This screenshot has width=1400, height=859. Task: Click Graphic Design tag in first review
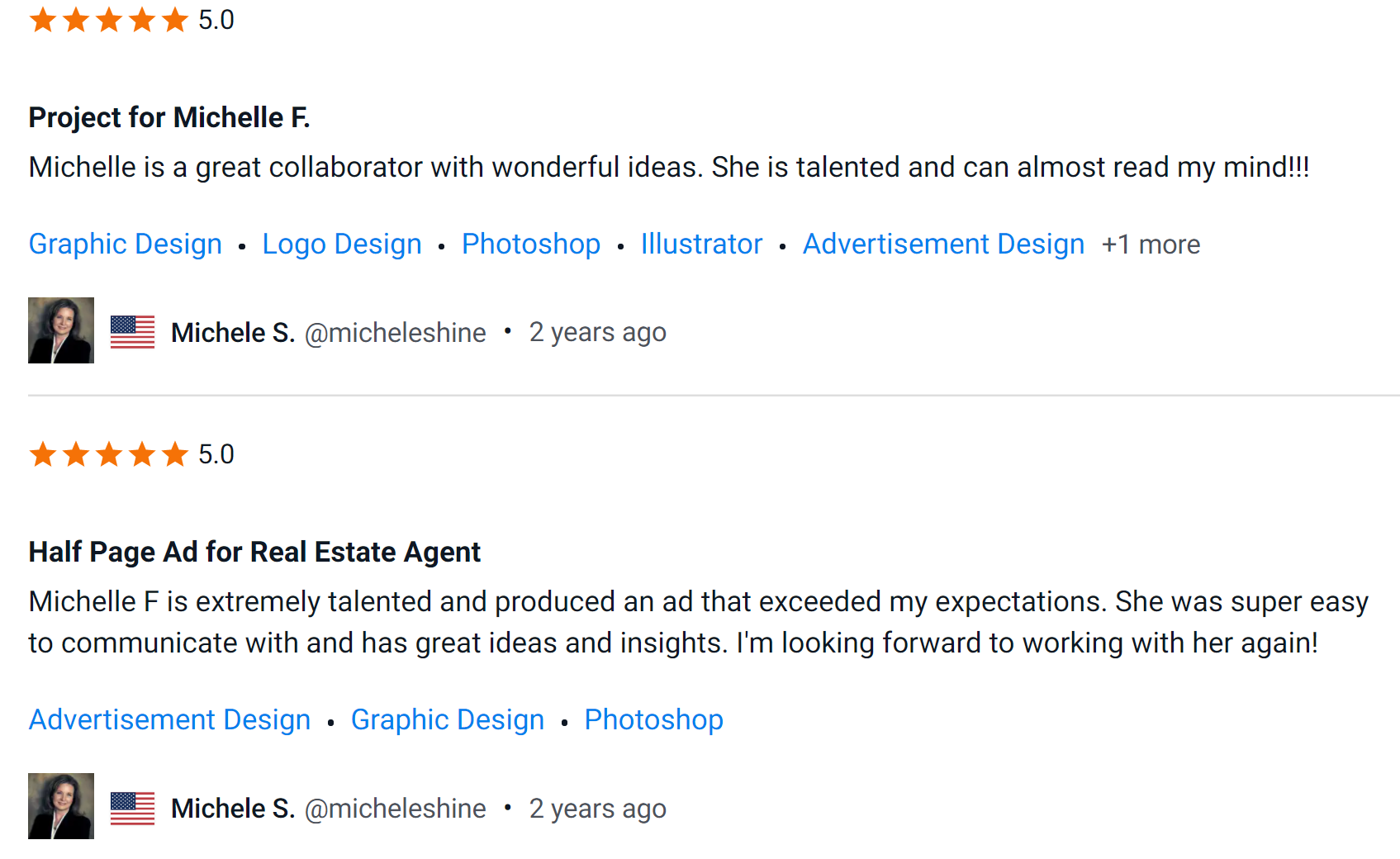pyautogui.click(x=126, y=244)
